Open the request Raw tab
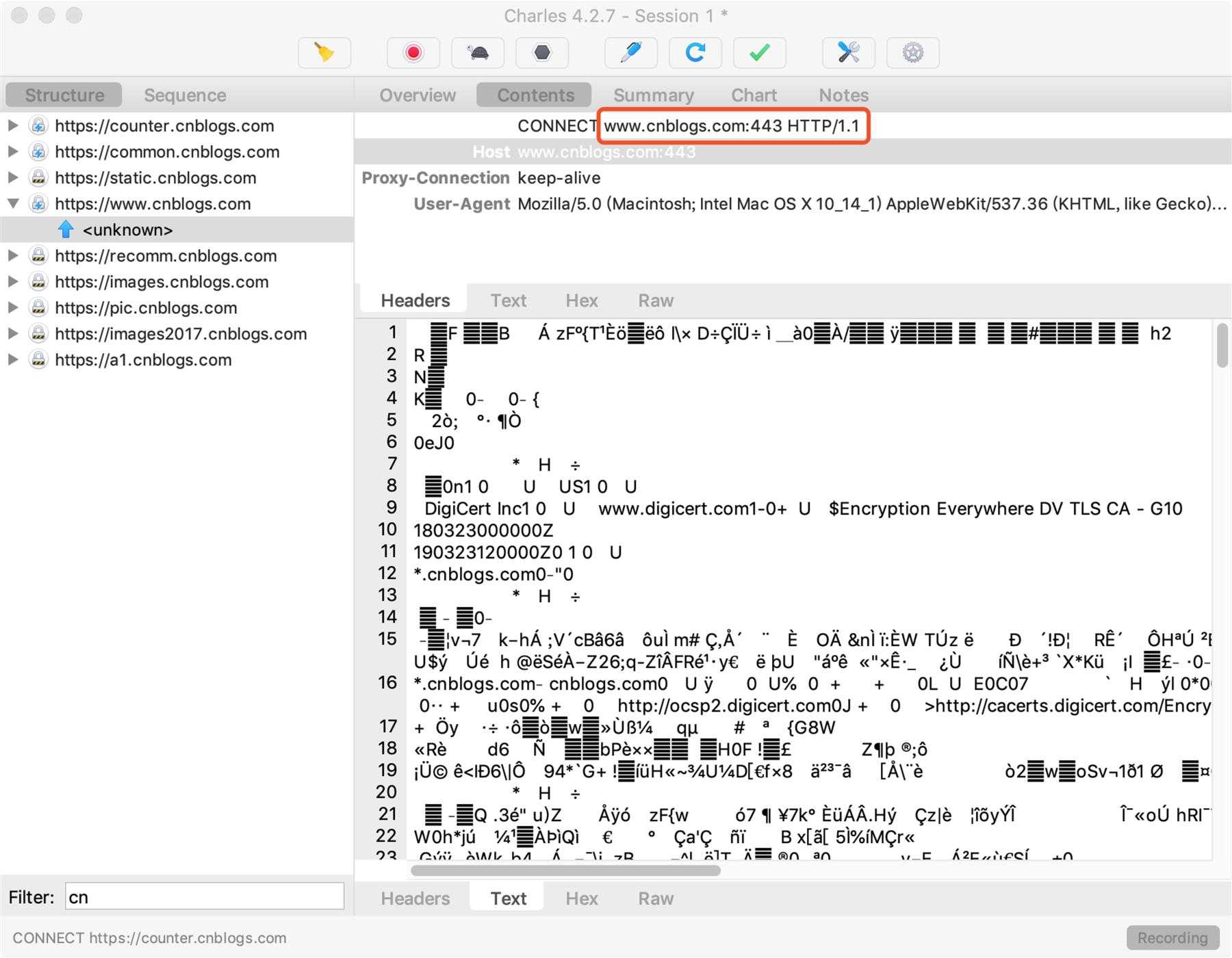The height and width of the screenshot is (958, 1232). [x=656, y=300]
